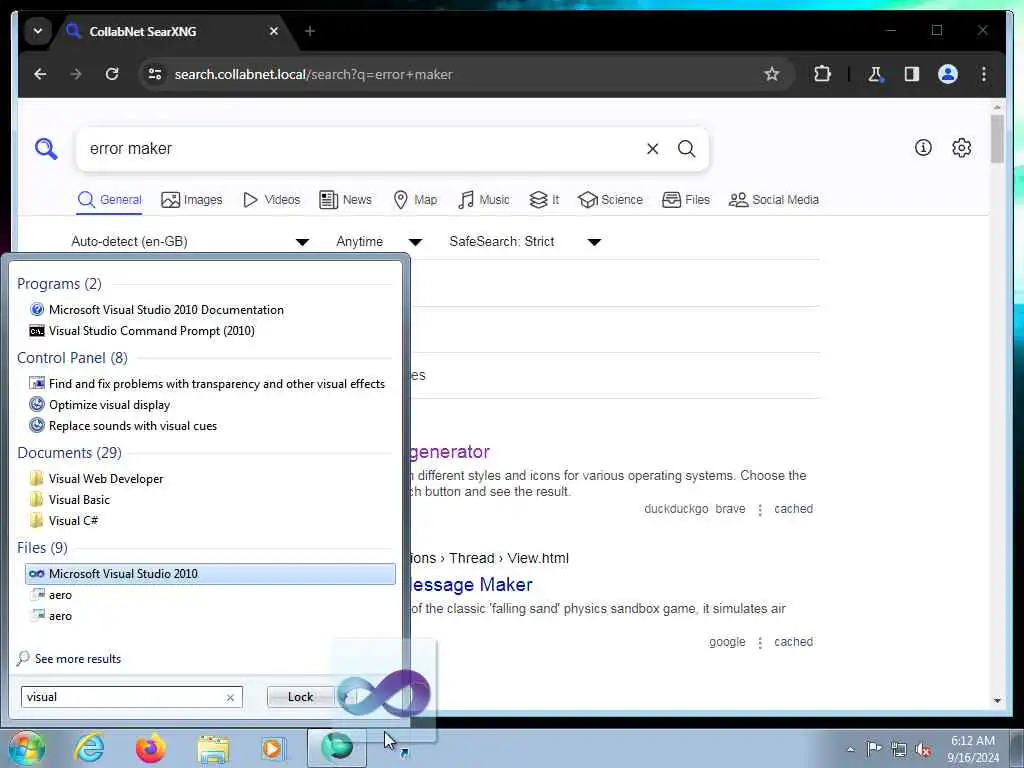
Task: Click the muted volume tray icon
Action: coord(923,749)
